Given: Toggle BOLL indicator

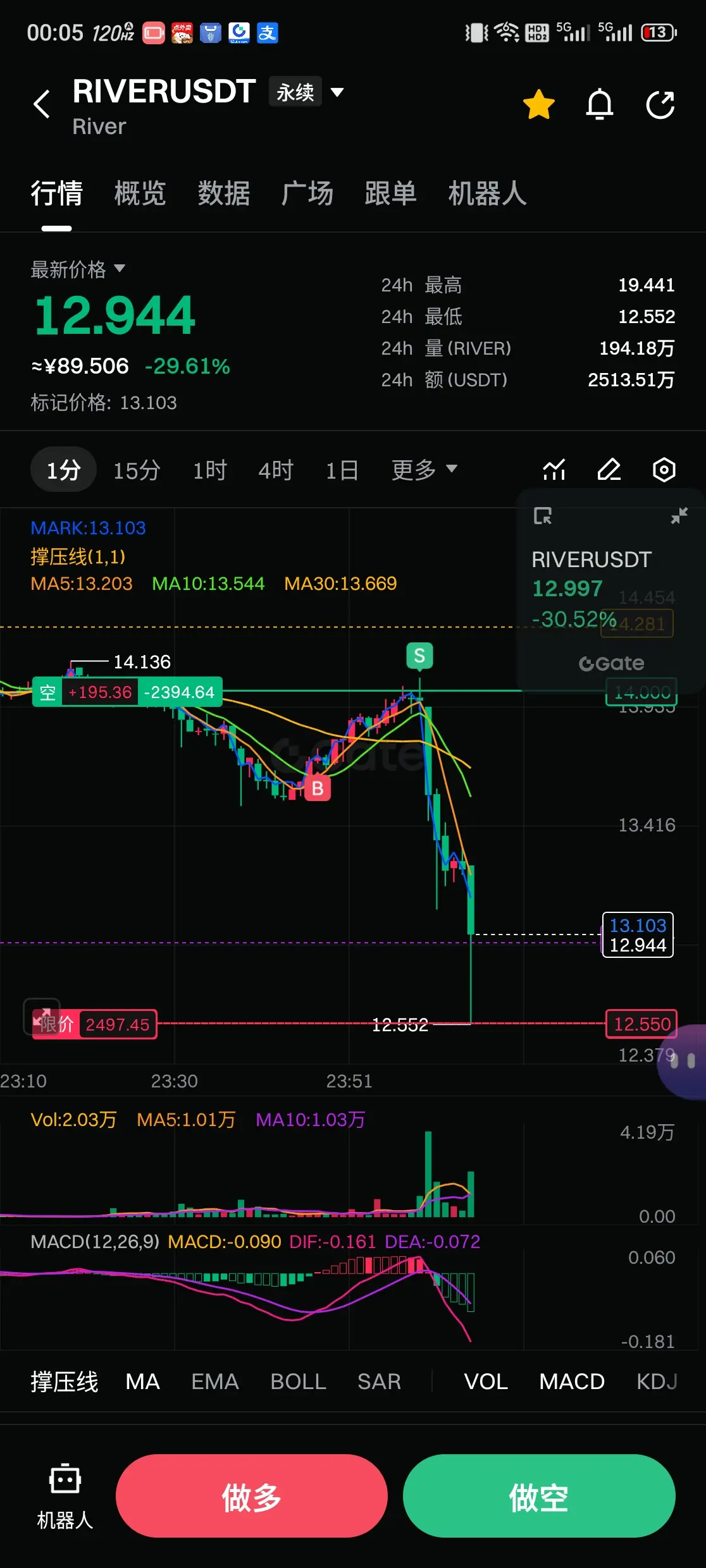Looking at the screenshot, I should [298, 1381].
